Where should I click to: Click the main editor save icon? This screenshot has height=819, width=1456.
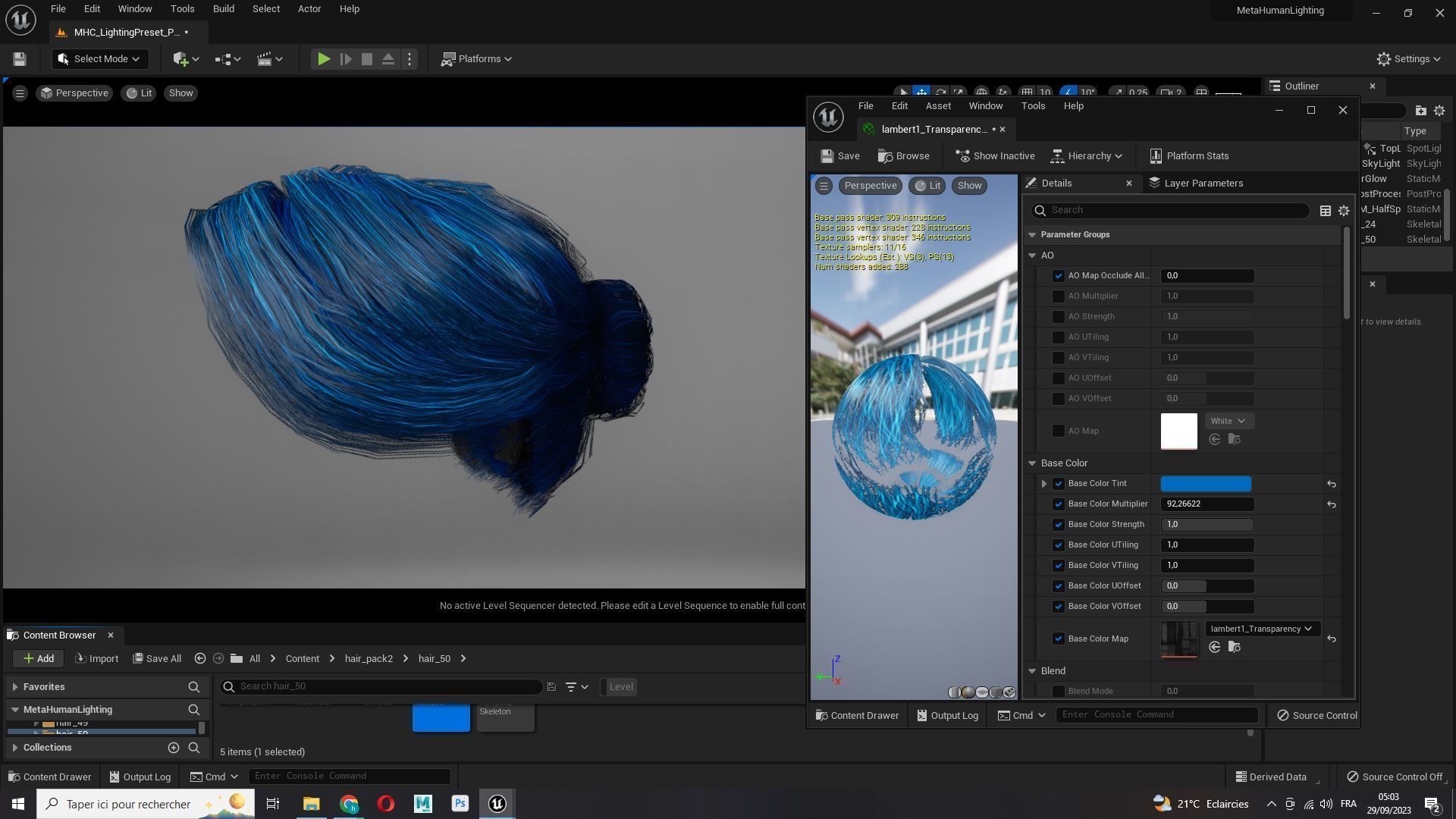pyautogui.click(x=20, y=59)
